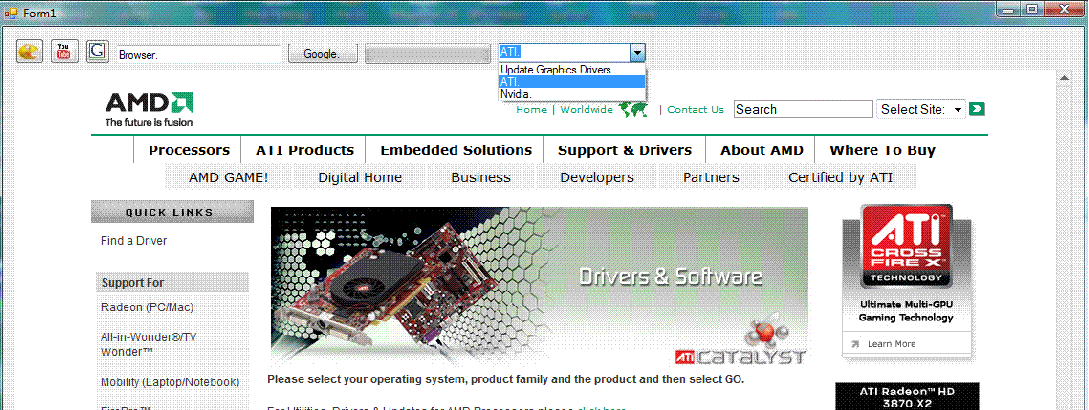Viewport: 1089px width, 410px height.
Task: Open All-in-Wonder/TV Wonder support link
Action: 149,344
